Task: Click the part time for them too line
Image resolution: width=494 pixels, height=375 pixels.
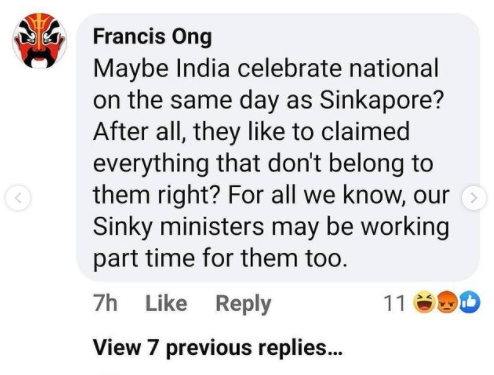Action: coord(220,259)
